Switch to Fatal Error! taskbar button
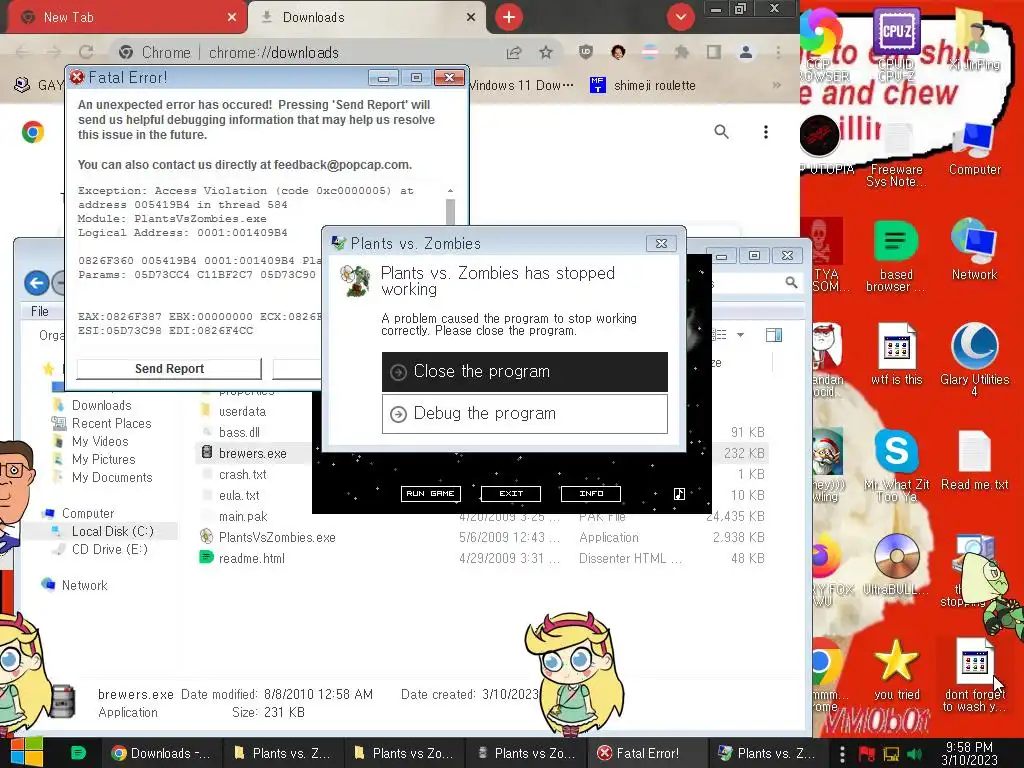 point(647,754)
